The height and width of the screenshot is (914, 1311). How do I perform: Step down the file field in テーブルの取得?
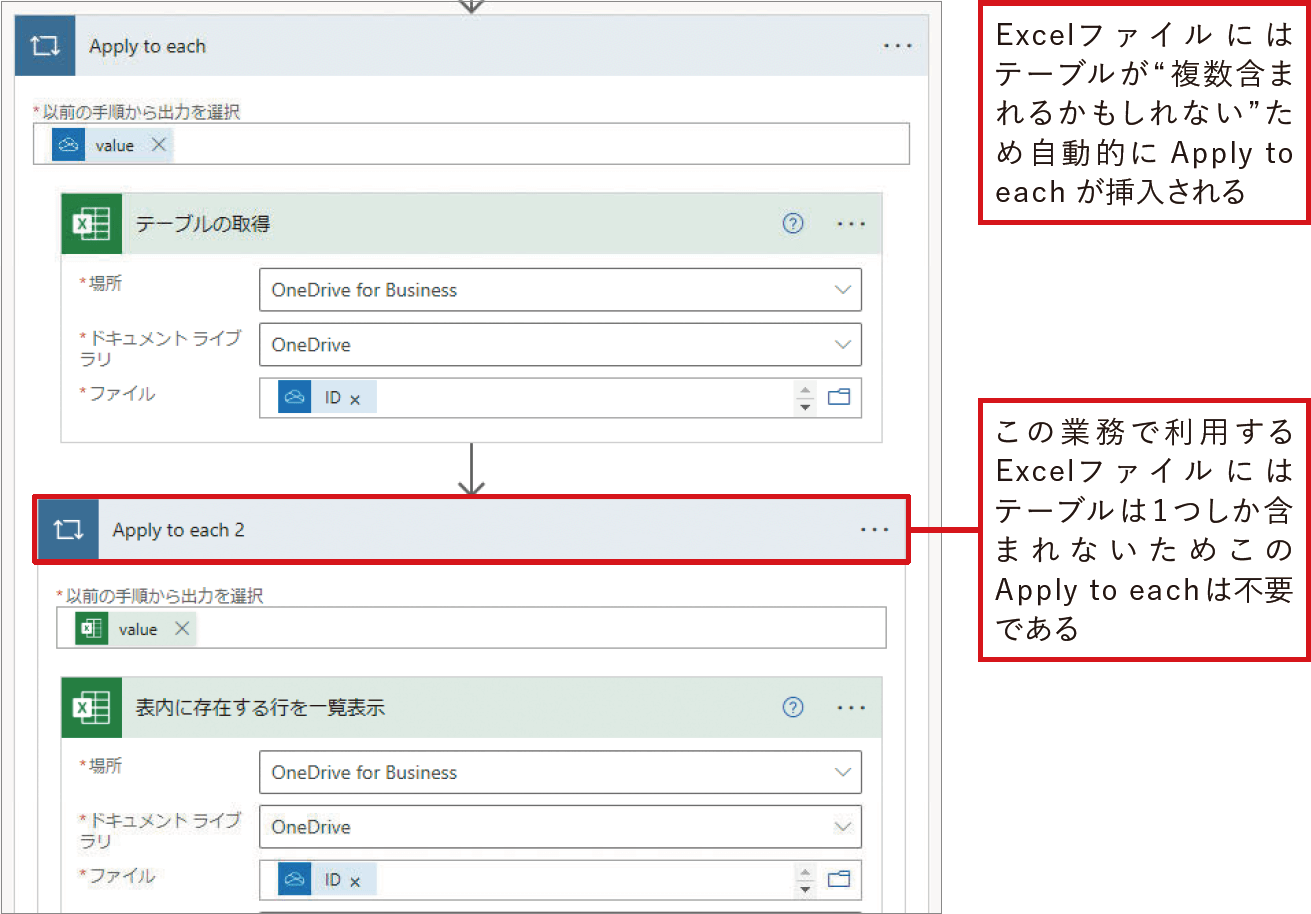coord(805,407)
